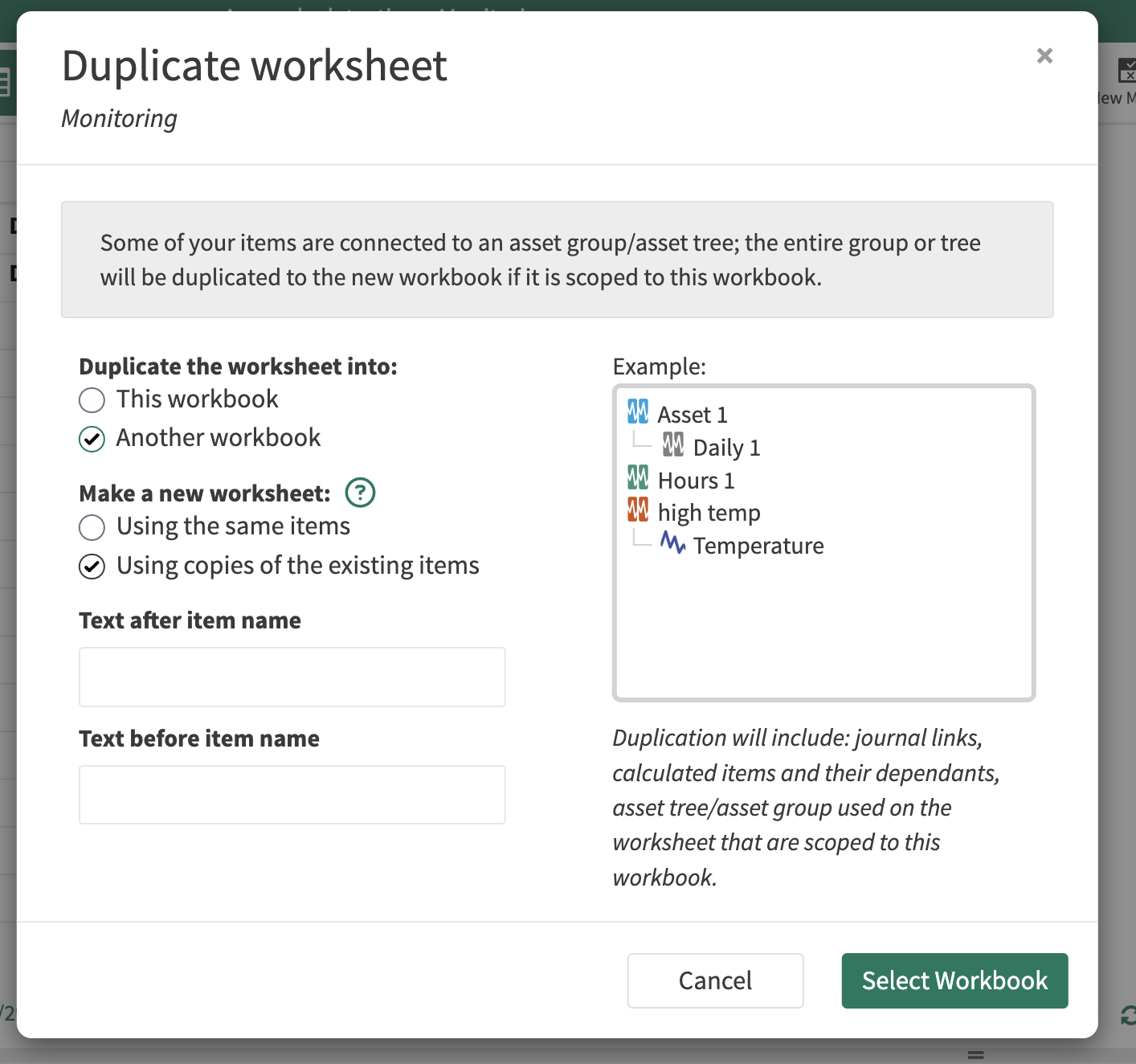Click the Text before item name field

coord(292,795)
